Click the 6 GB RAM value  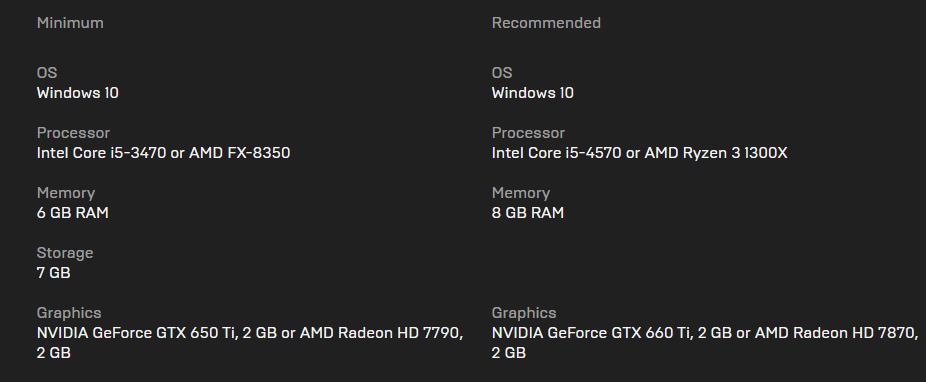(73, 213)
